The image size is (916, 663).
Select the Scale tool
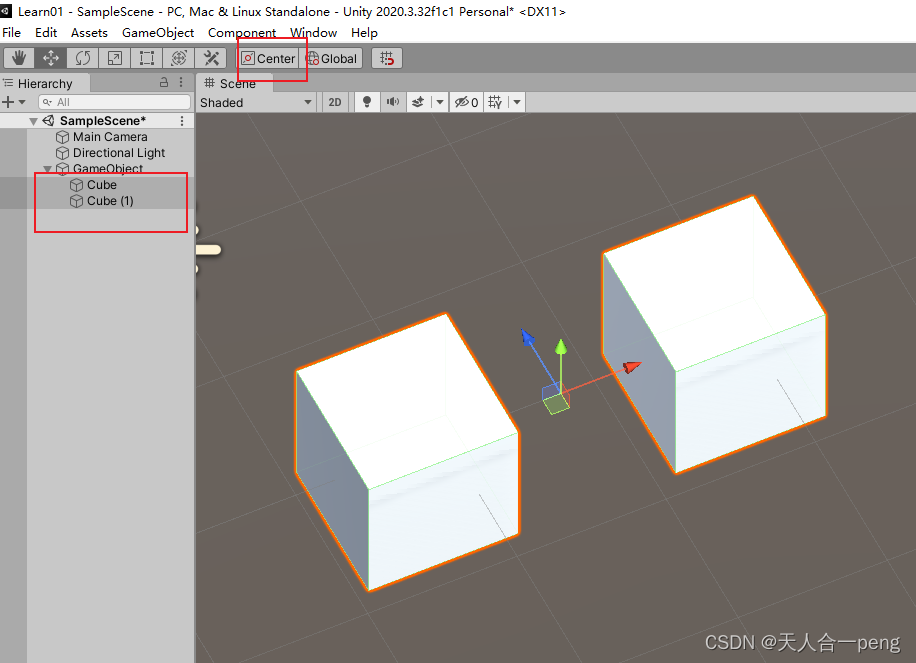tap(114, 58)
